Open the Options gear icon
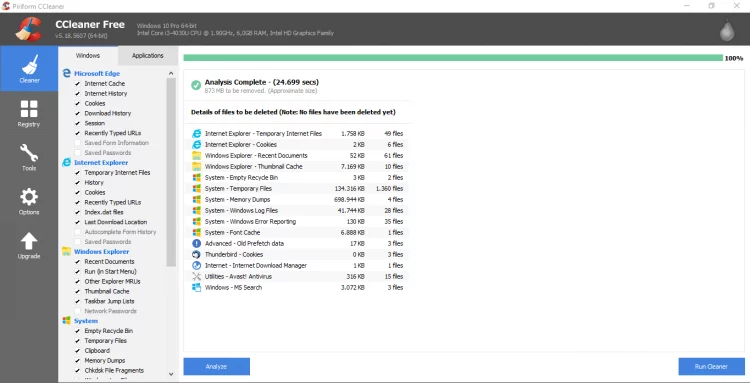The image size is (750, 383). [29, 197]
